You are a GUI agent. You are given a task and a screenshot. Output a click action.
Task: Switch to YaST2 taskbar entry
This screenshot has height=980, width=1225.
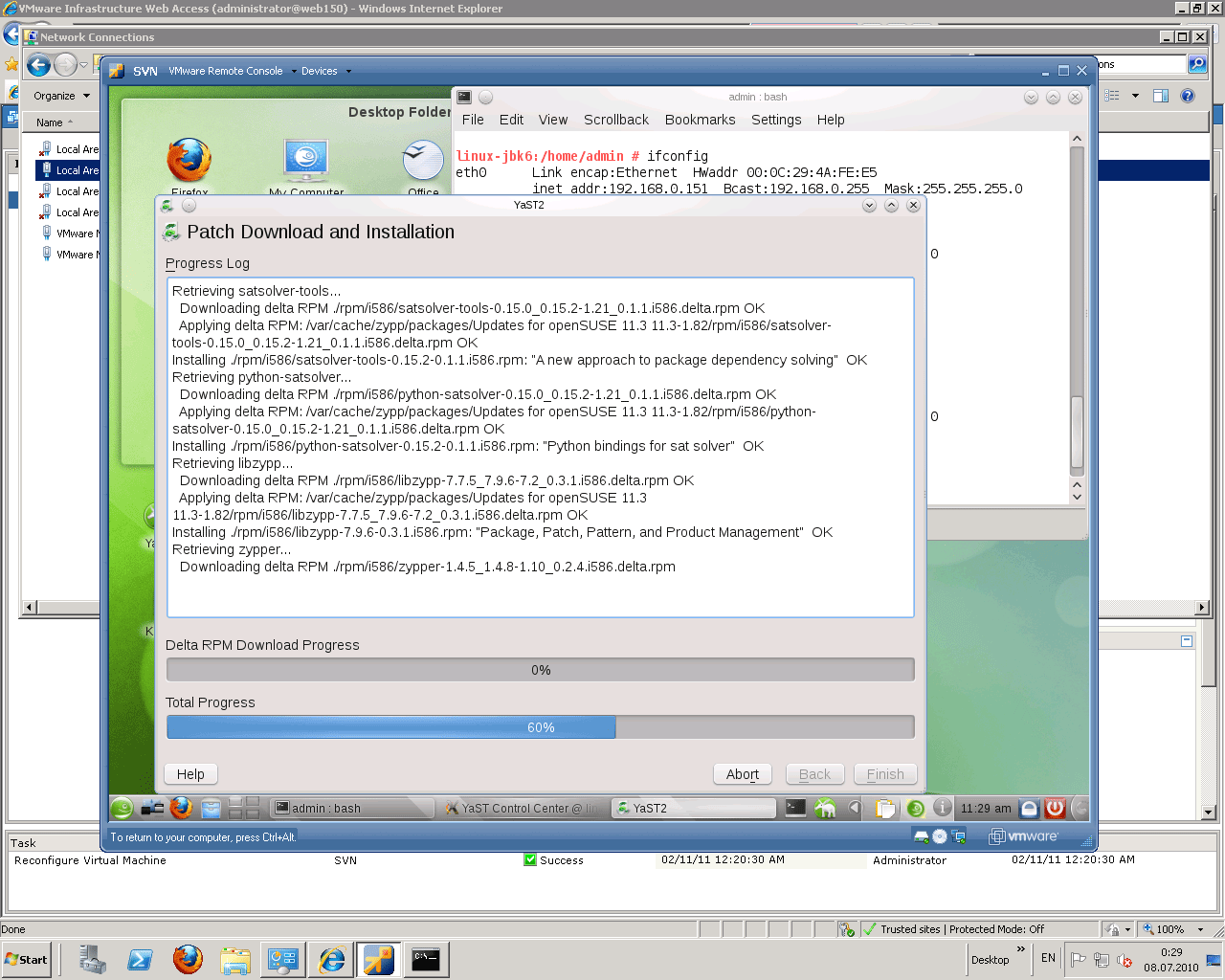[694, 809]
